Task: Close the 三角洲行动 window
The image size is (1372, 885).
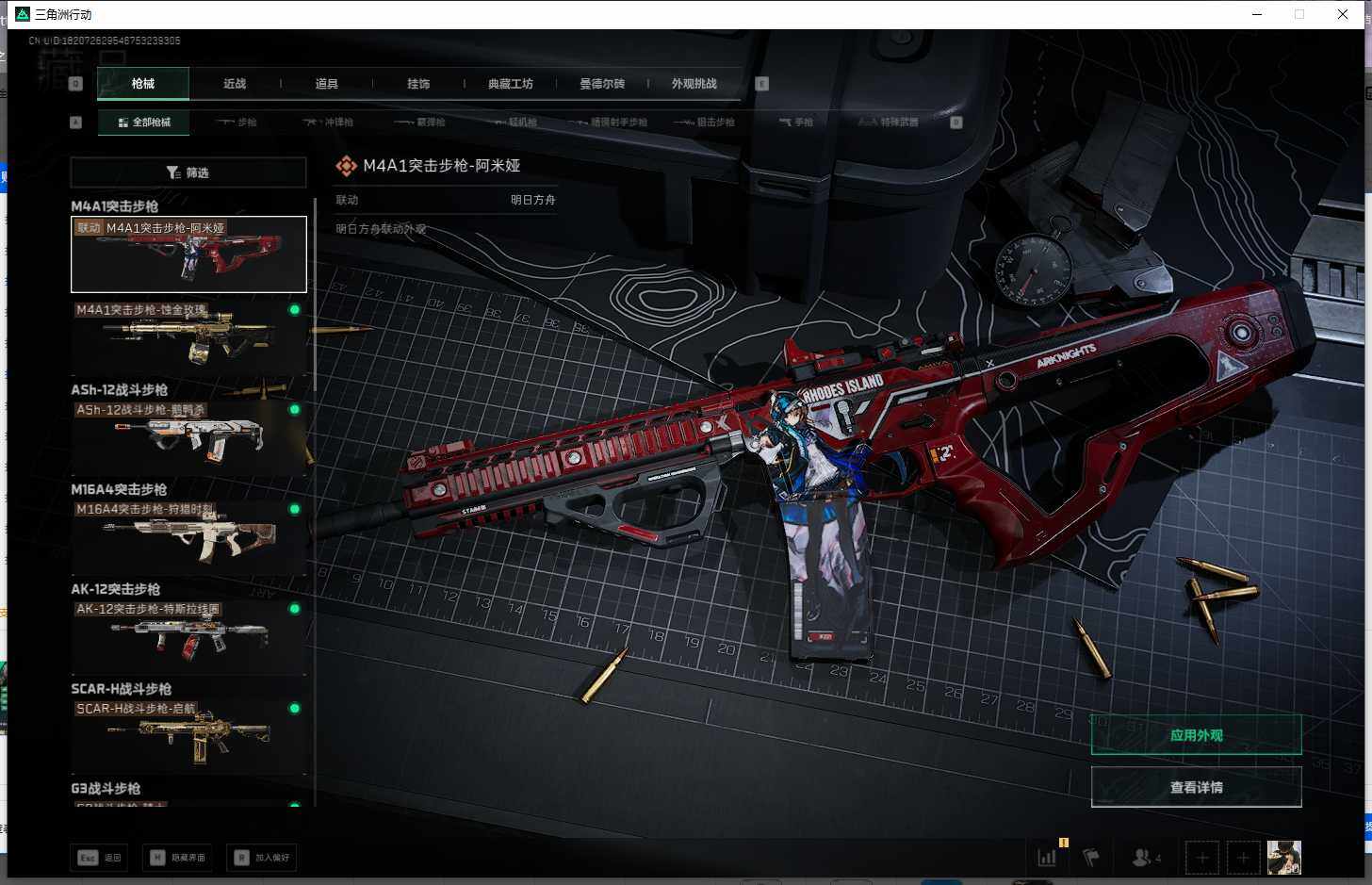Action: pyautogui.click(x=1343, y=14)
